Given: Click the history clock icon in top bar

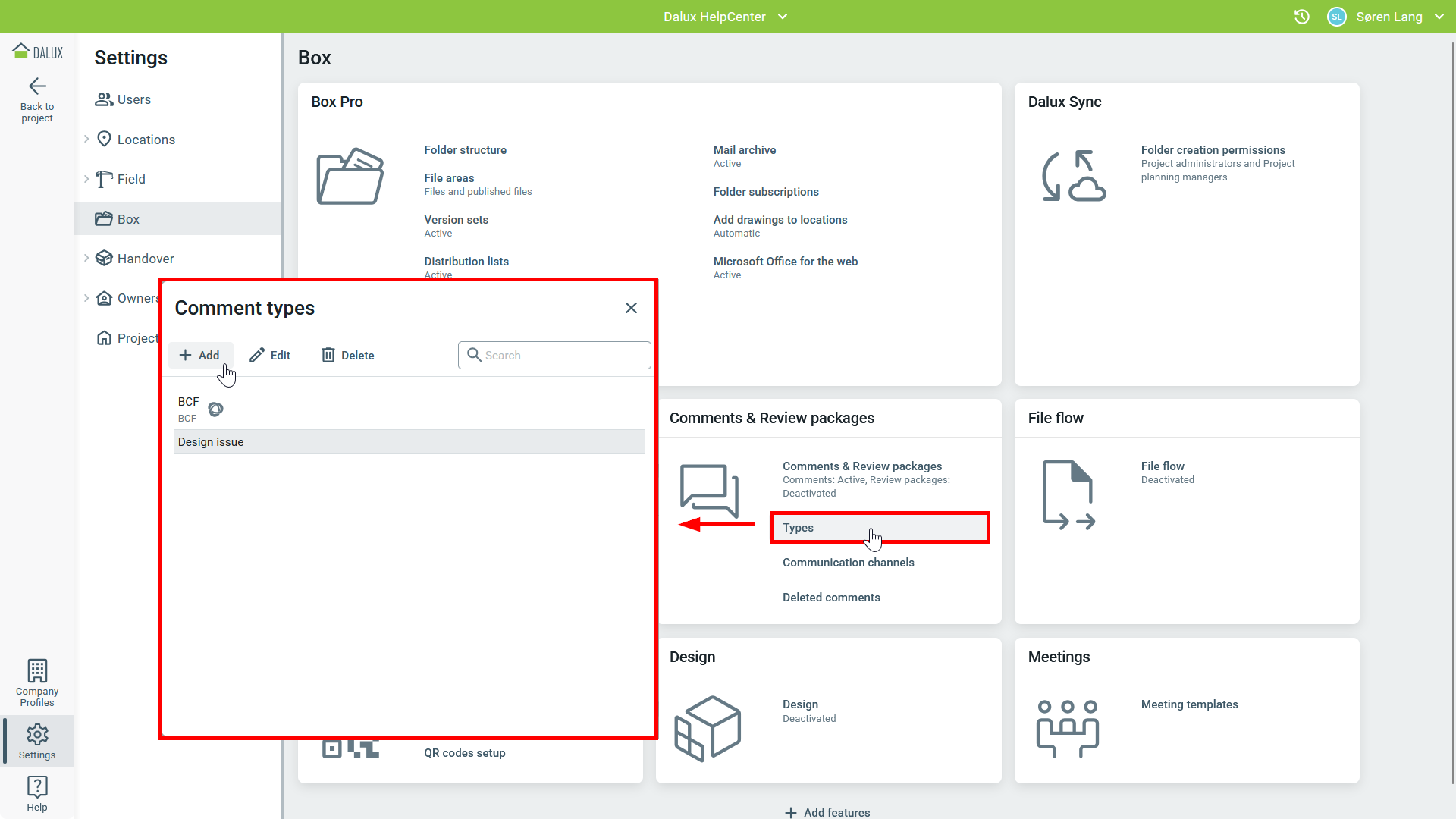Looking at the screenshot, I should tap(1301, 17).
